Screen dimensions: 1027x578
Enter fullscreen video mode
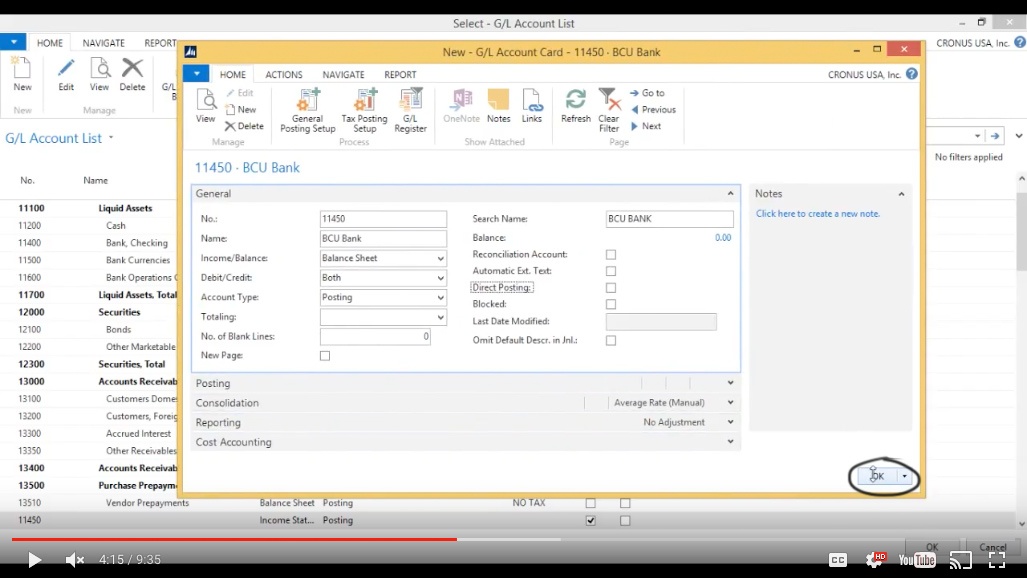coord(997,560)
